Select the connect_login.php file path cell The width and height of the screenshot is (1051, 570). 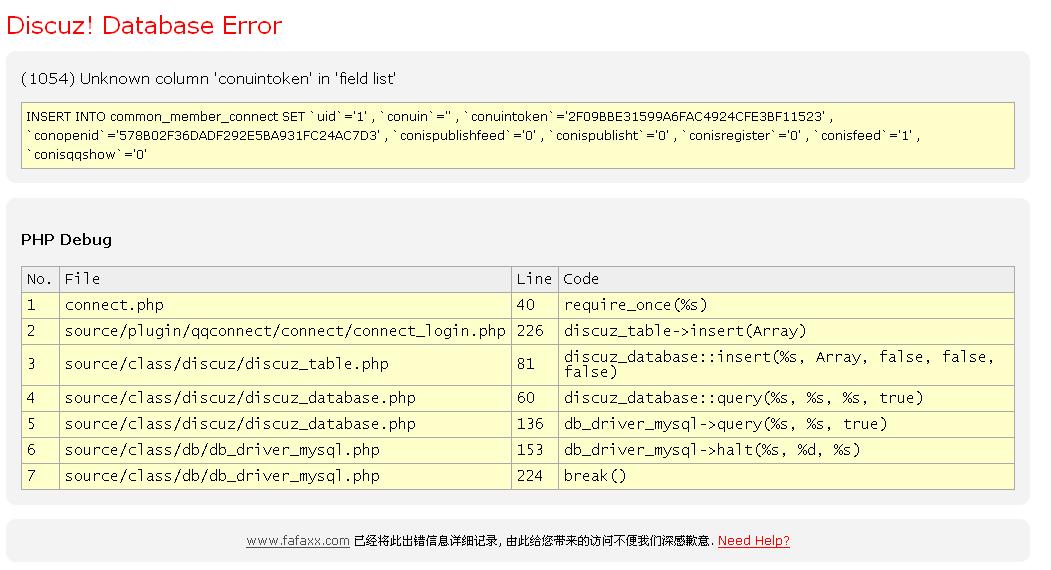[x=285, y=331]
